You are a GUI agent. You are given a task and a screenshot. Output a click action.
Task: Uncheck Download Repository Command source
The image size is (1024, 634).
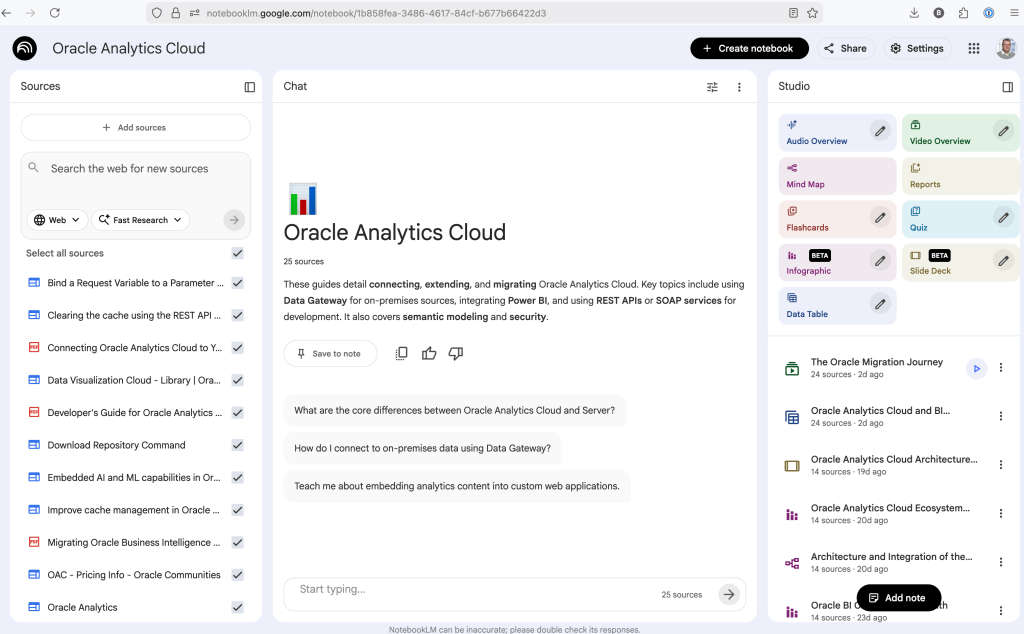237,445
